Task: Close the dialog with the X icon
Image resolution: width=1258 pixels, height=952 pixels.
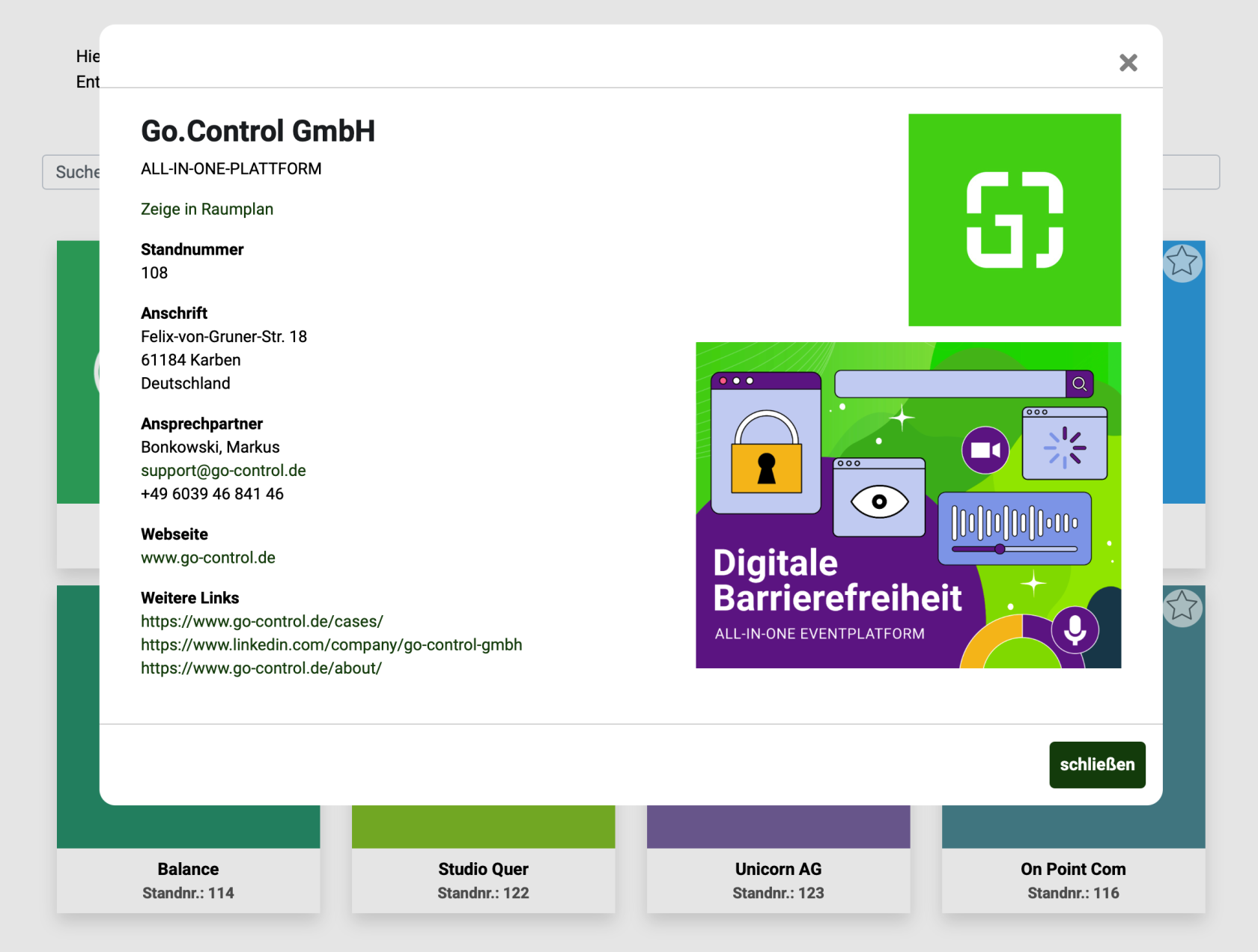Action: click(1128, 63)
